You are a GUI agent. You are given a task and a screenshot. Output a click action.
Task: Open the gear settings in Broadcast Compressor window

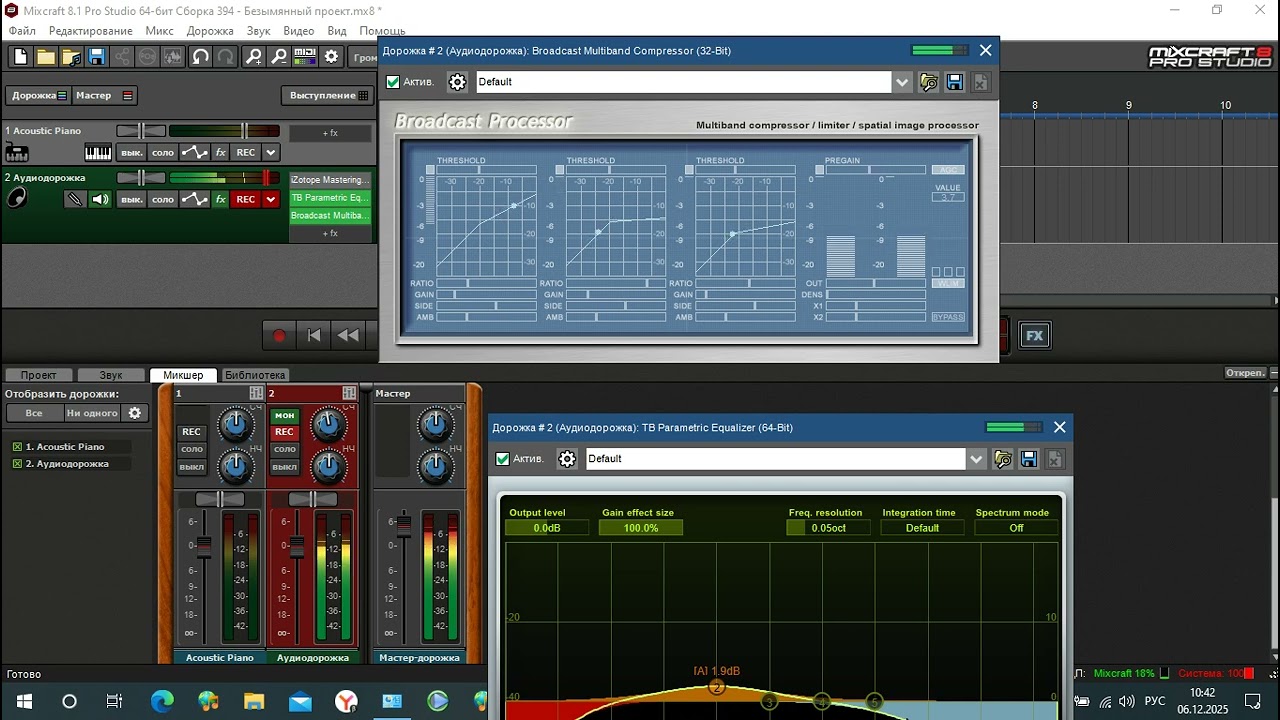click(x=457, y=82)
